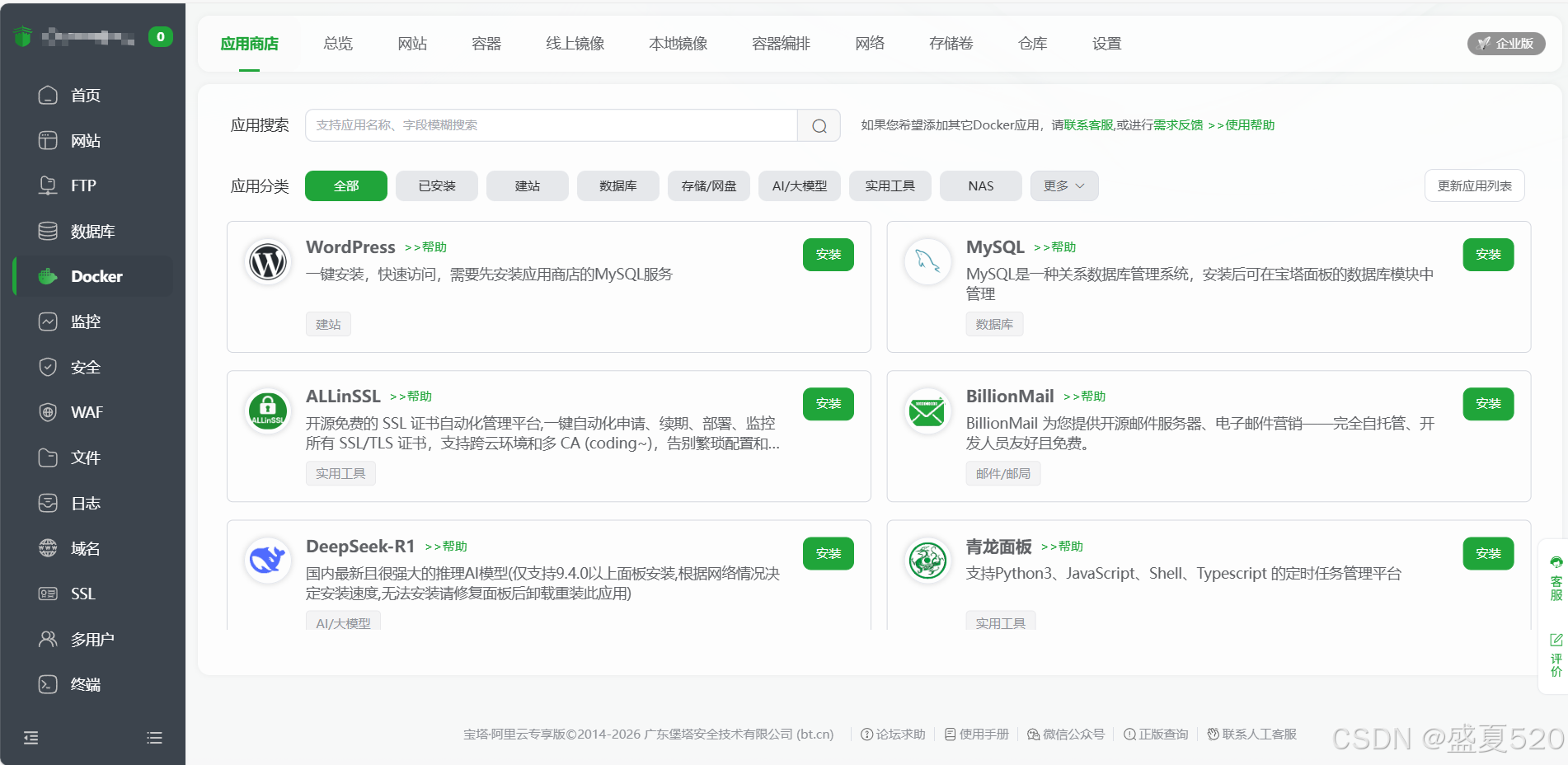Filter by 数据库 category button
Image resolution: width=1568 pixels, height=765 pixels.
[618, 186]
